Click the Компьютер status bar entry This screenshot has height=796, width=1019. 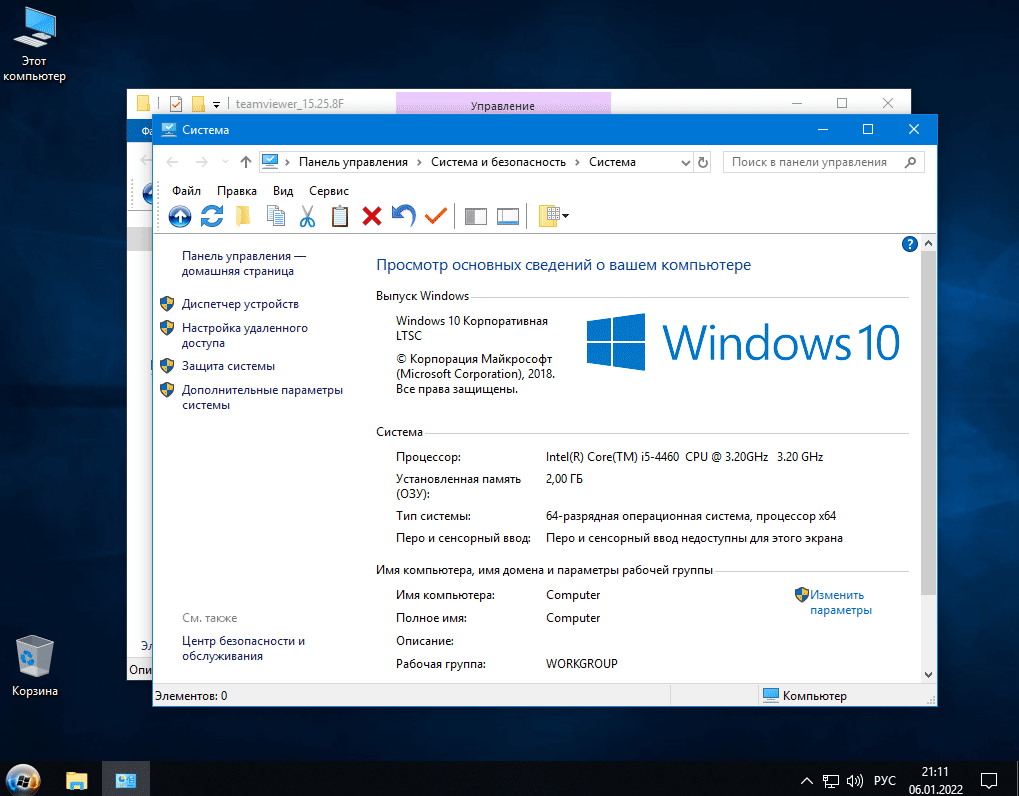[805, 696]
